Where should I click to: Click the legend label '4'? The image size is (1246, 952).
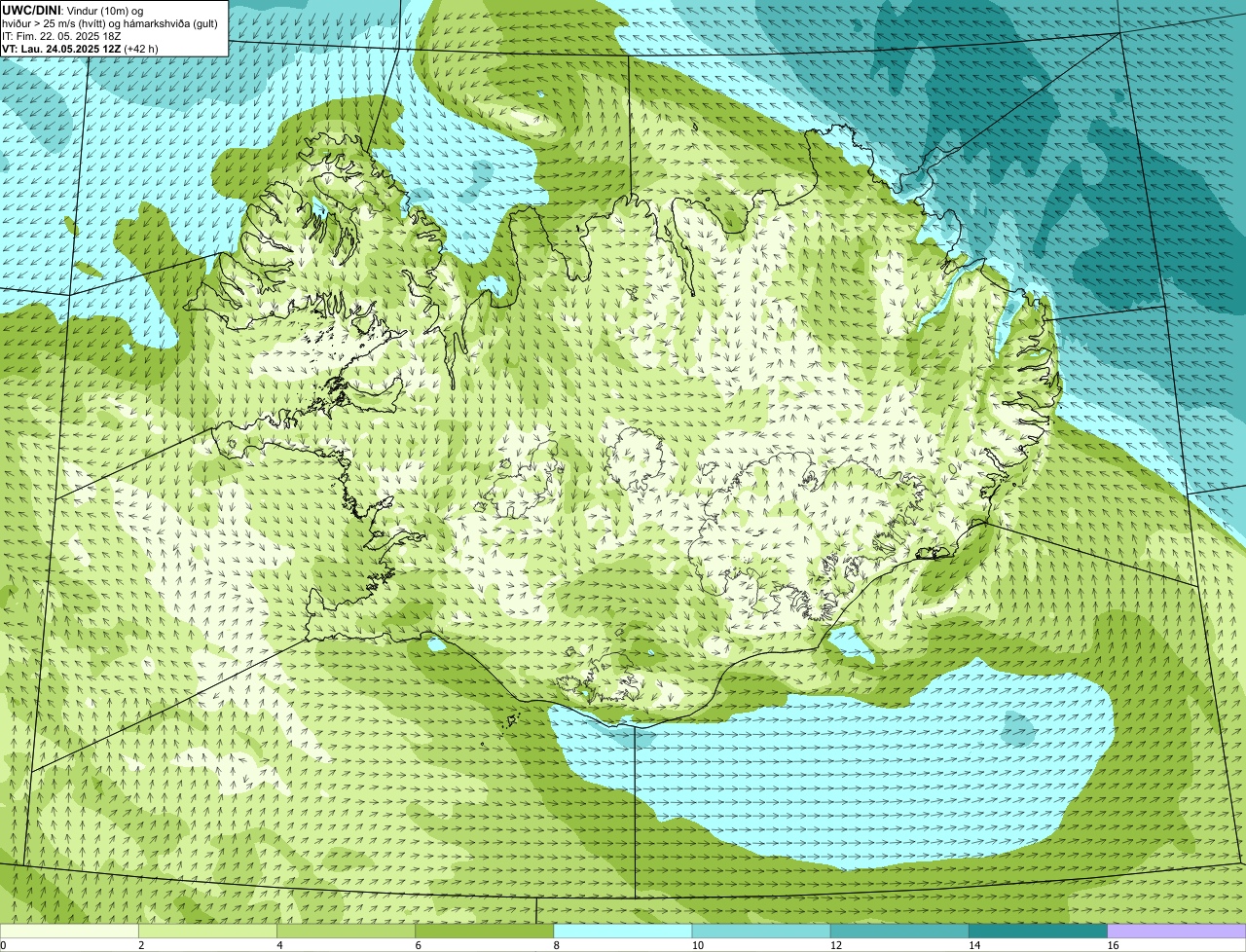279,945
